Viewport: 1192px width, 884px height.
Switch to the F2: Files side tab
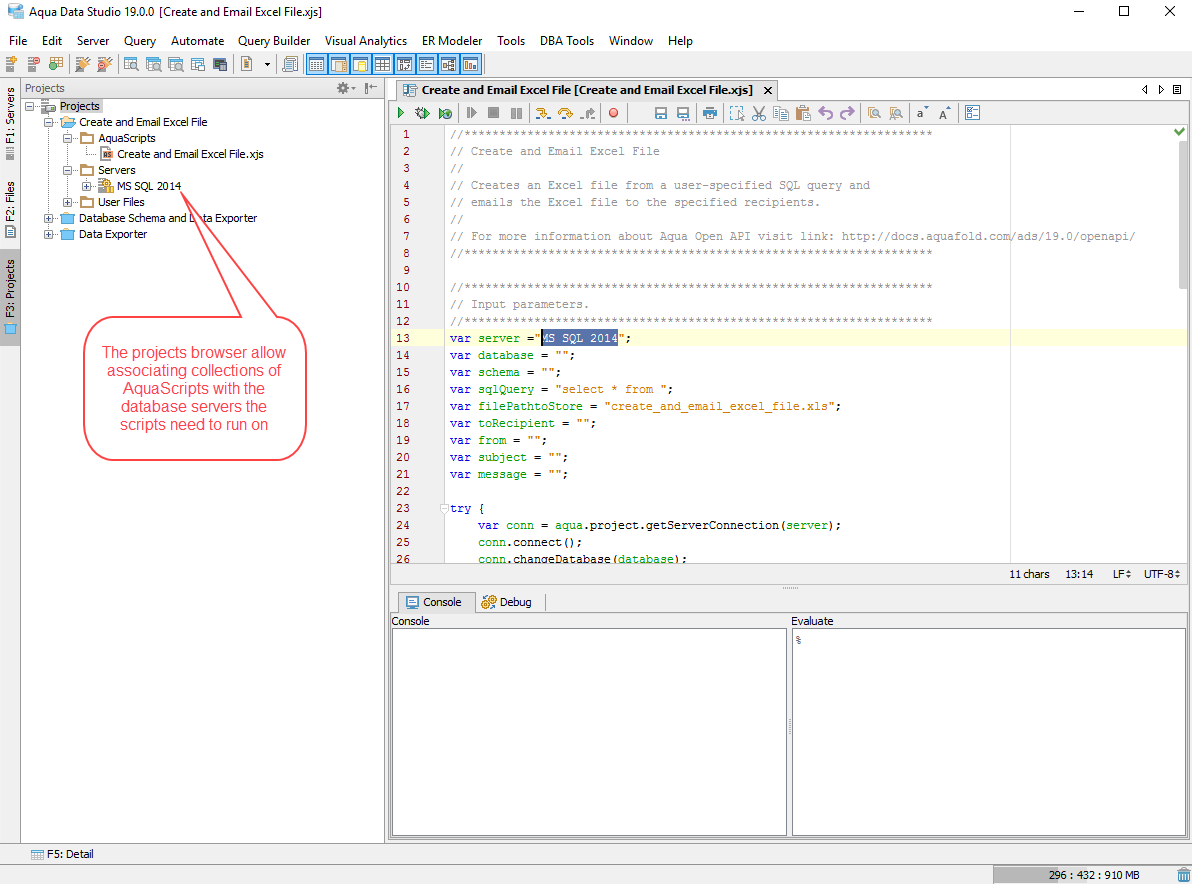(x=10, y=209)
